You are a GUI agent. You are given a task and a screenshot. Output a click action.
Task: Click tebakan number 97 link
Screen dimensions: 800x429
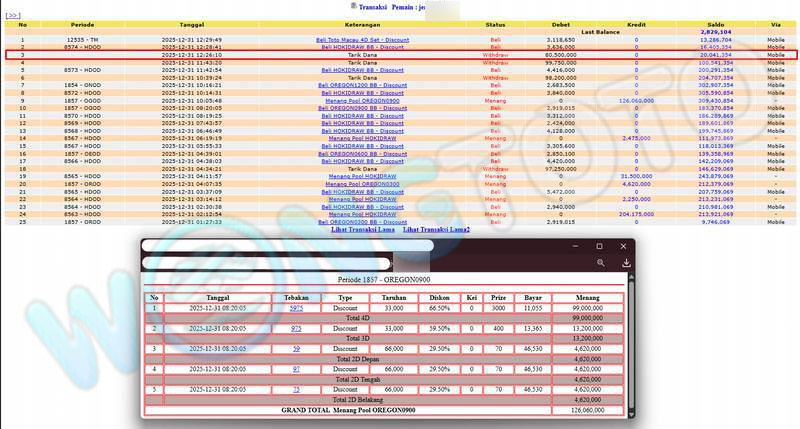click(x=296, y=369)
